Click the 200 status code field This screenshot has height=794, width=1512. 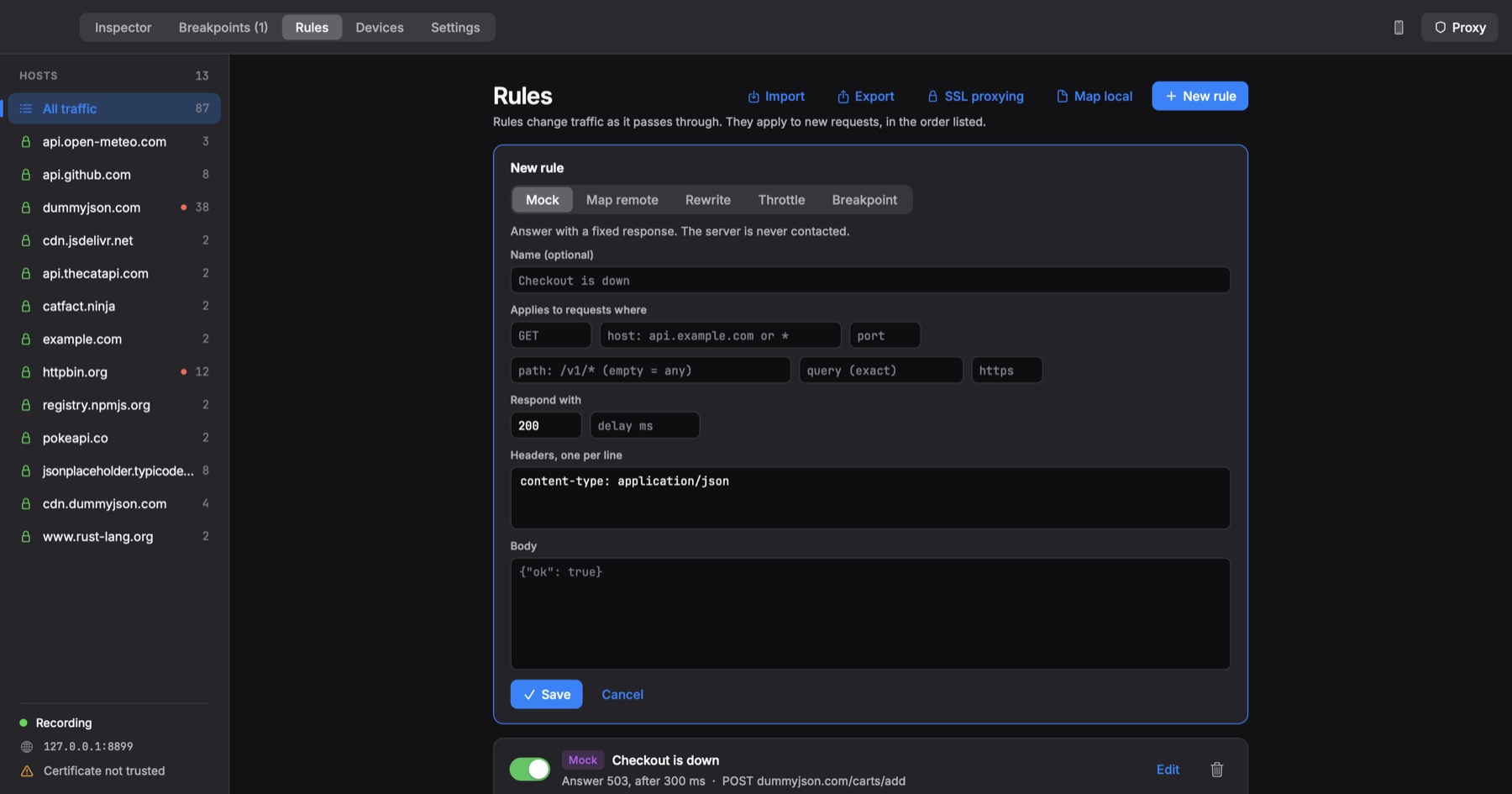546,425
